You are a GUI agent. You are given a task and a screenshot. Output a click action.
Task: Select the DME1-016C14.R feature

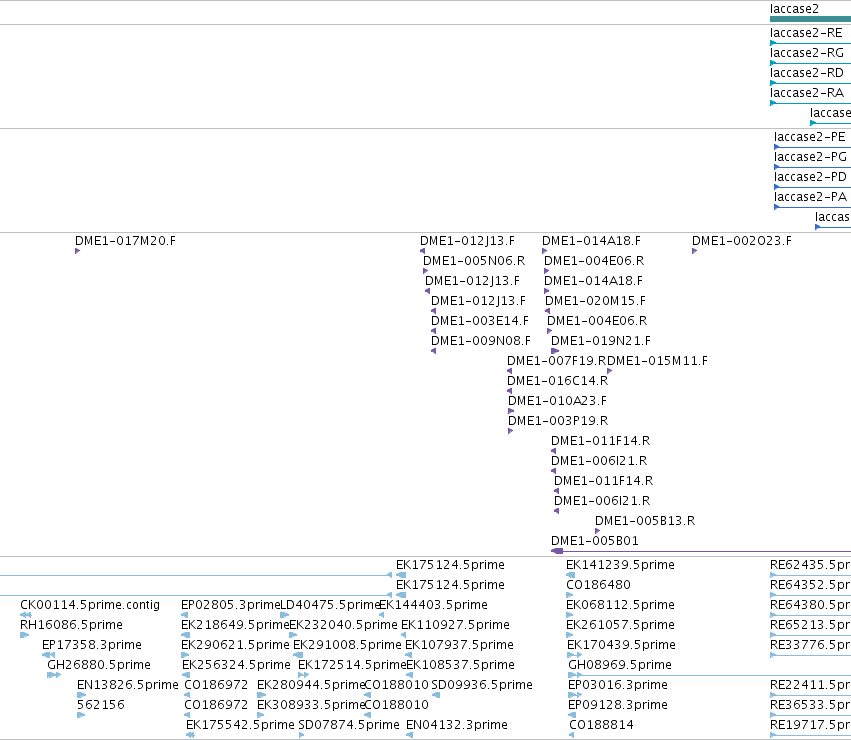click(x=557, y=381)
